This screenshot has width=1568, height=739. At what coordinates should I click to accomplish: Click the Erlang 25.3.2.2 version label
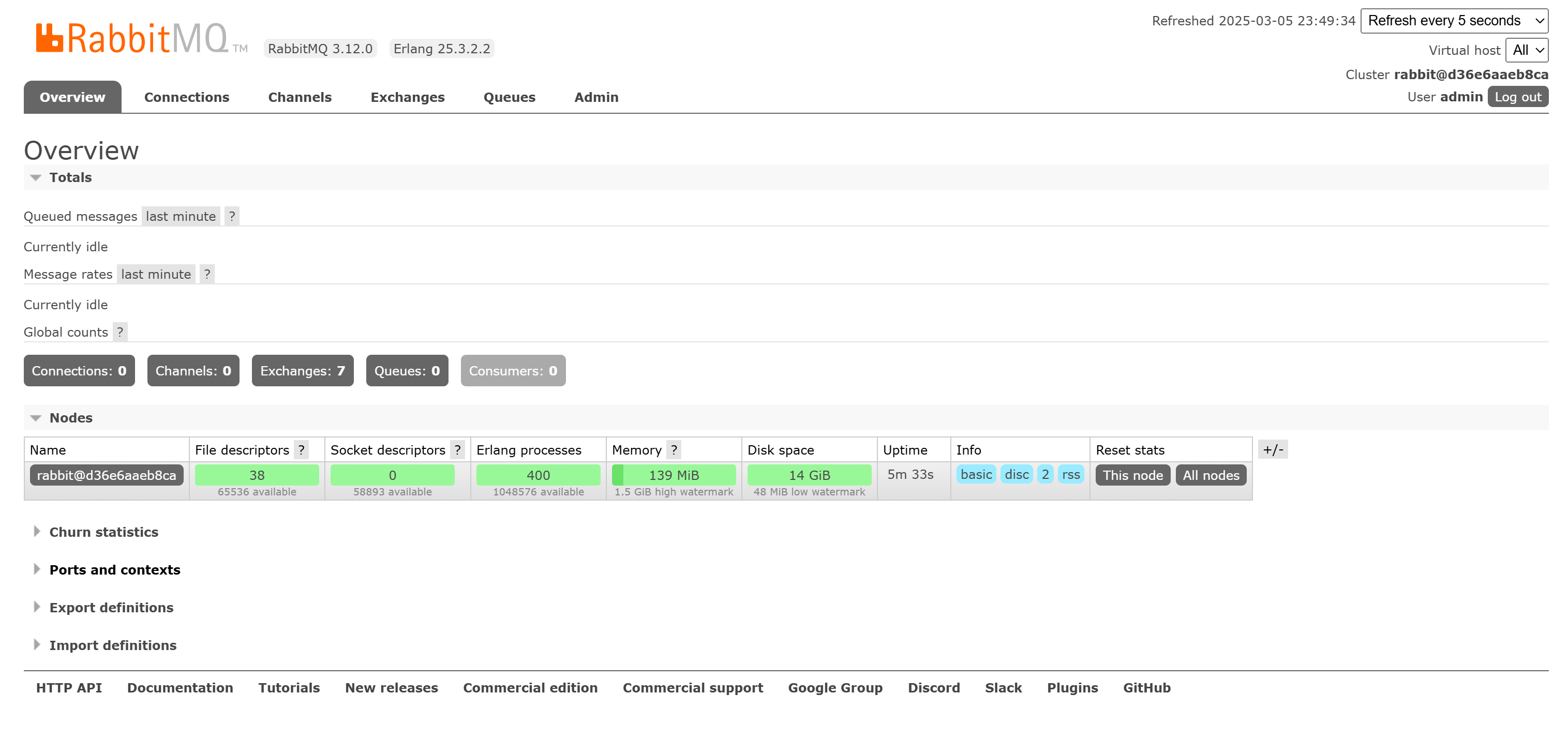(x=442, y=49)
